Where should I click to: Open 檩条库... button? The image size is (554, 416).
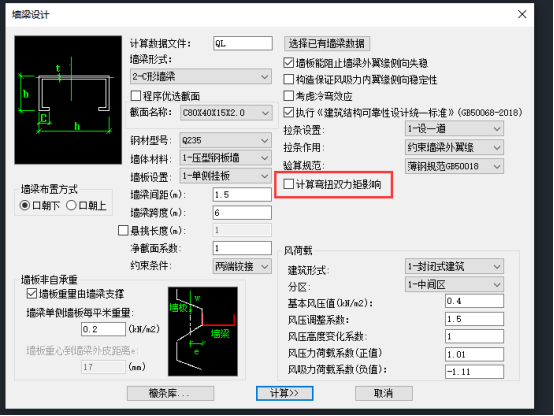coord(170,393)
